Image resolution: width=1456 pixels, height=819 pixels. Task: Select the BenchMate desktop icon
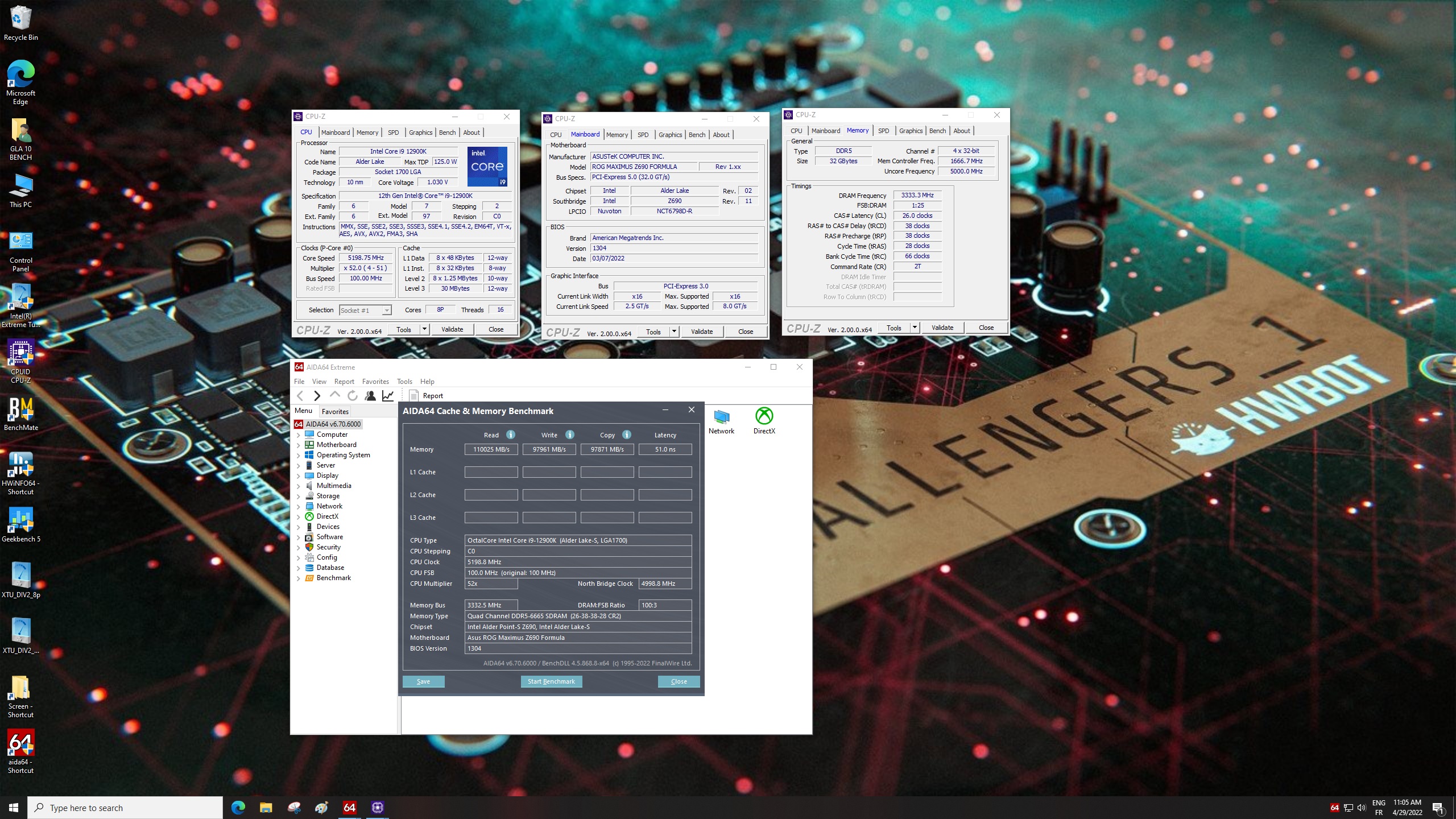coord(20,414)
